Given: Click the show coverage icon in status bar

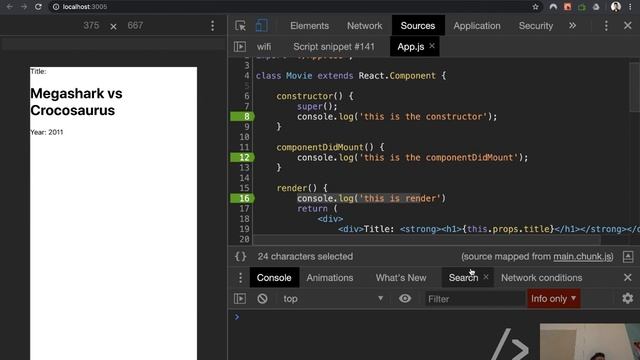Looking at the screenshot, I should tap(628, 256).
